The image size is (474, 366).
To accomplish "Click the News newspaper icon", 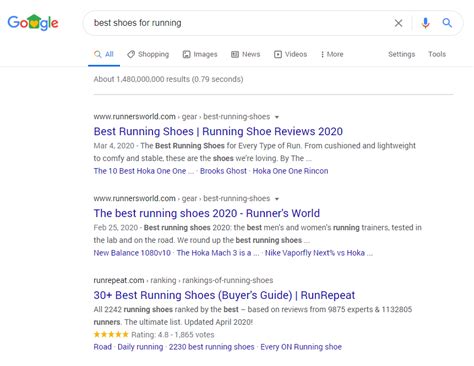I will pos(235,54).
